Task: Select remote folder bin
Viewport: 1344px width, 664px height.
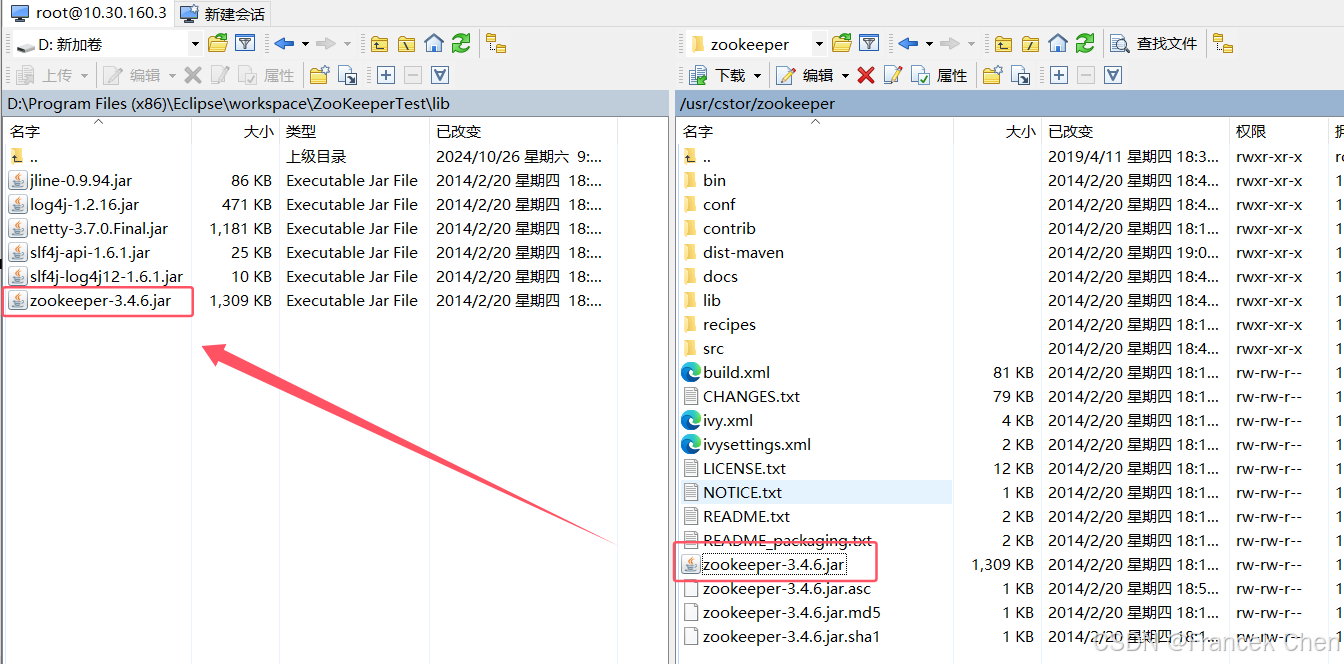Action: (x=714, y=181)
